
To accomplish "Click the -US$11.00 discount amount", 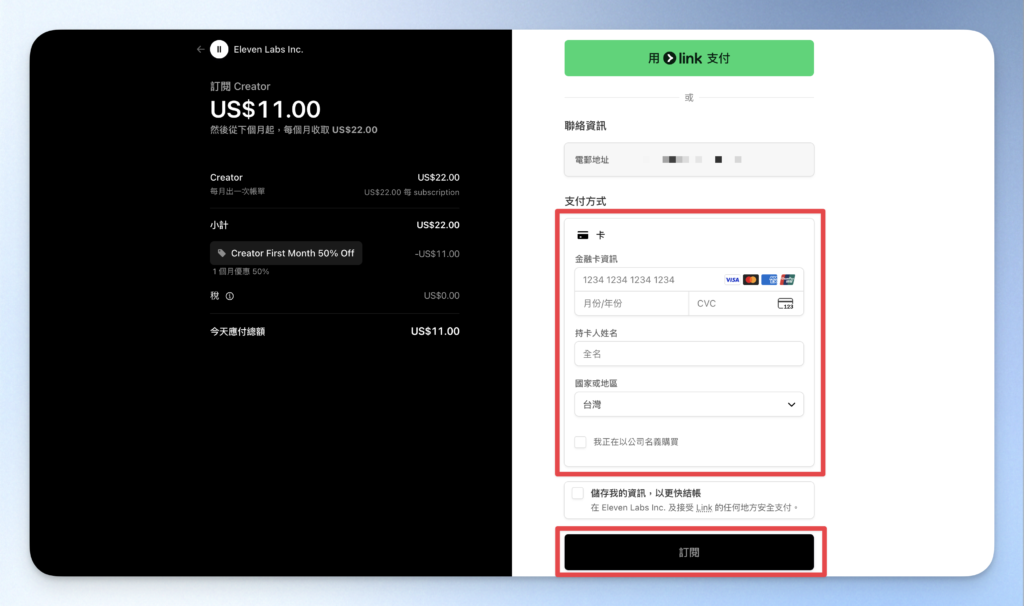I will tap(437, 254).
